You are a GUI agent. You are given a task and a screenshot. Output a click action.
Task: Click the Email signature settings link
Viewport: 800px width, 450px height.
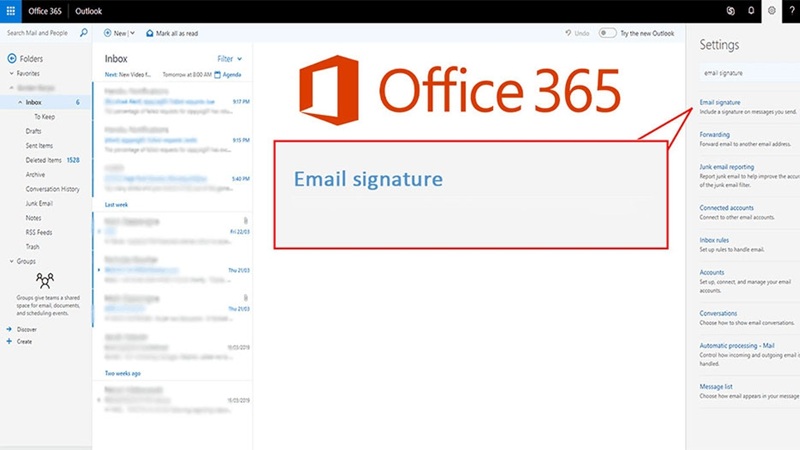[x=719, y=102]
